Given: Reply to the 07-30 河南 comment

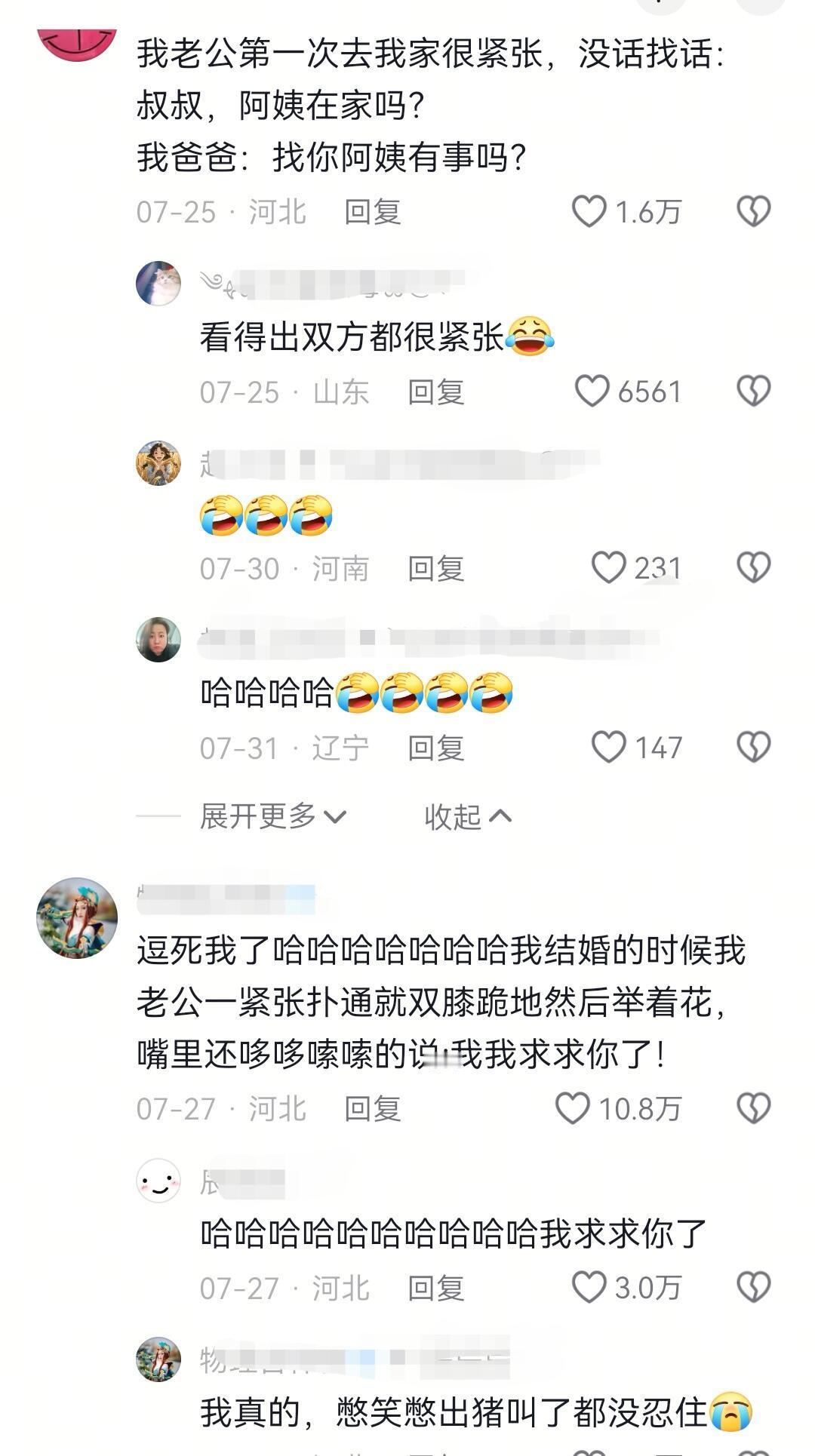Looking at the screenshot, I should (x=435, y=568).
